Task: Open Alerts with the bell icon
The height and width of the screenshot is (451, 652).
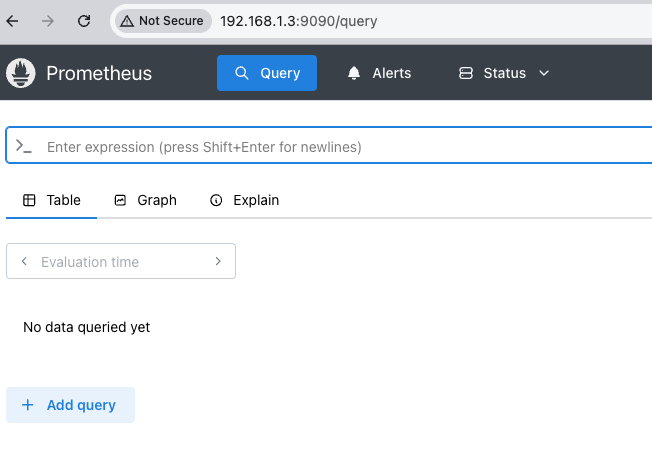Action: tap(354, 73)
